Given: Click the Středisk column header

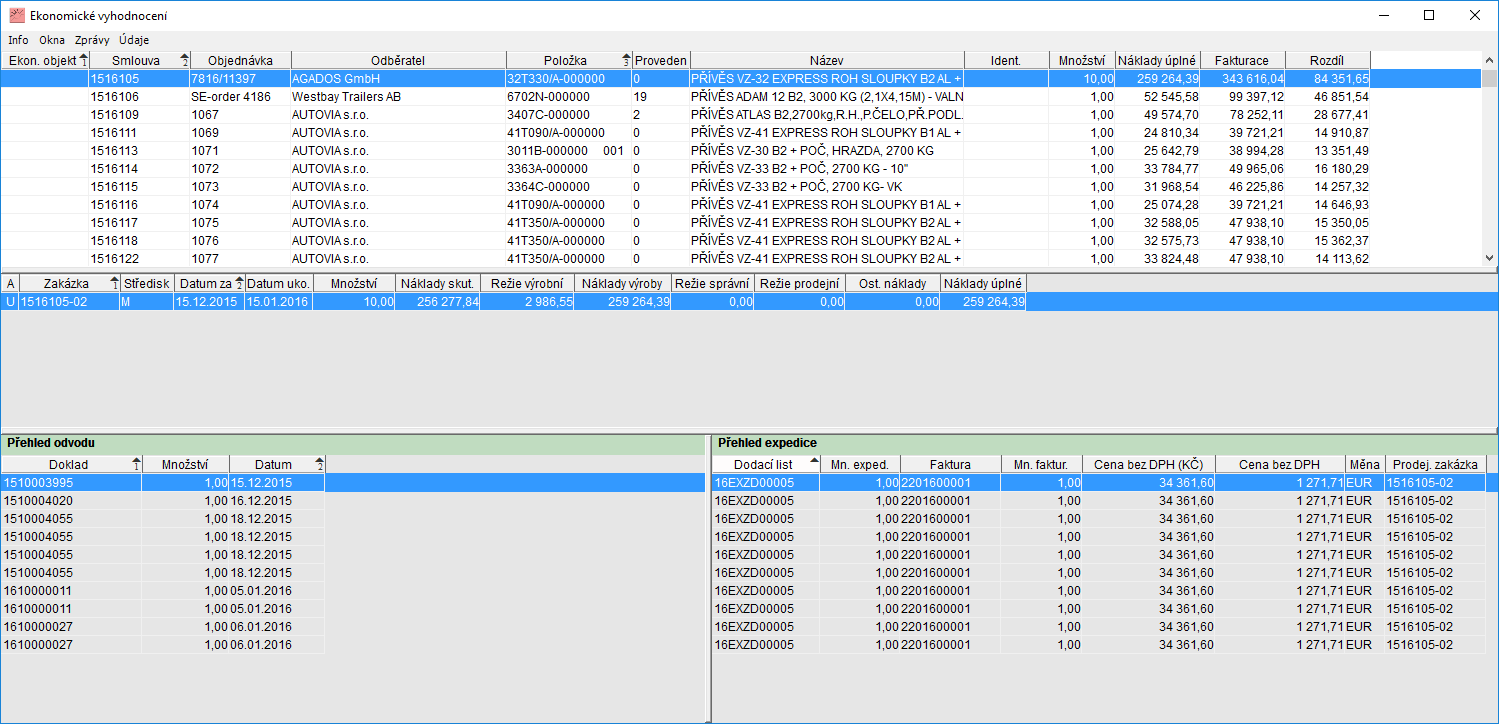Looking at the screenshot, I should click(x=146, y=284).
